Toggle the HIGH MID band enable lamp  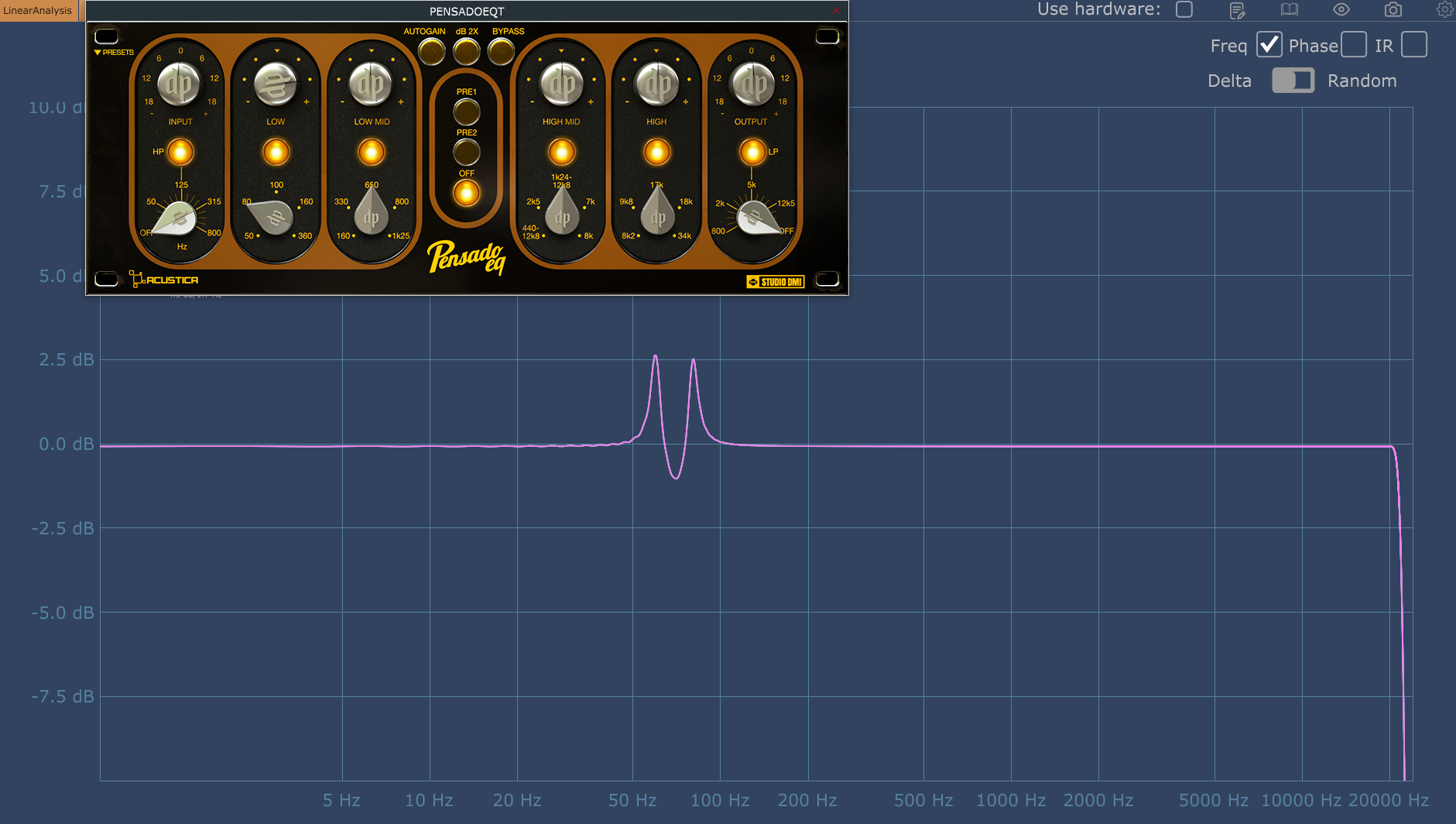561,152
